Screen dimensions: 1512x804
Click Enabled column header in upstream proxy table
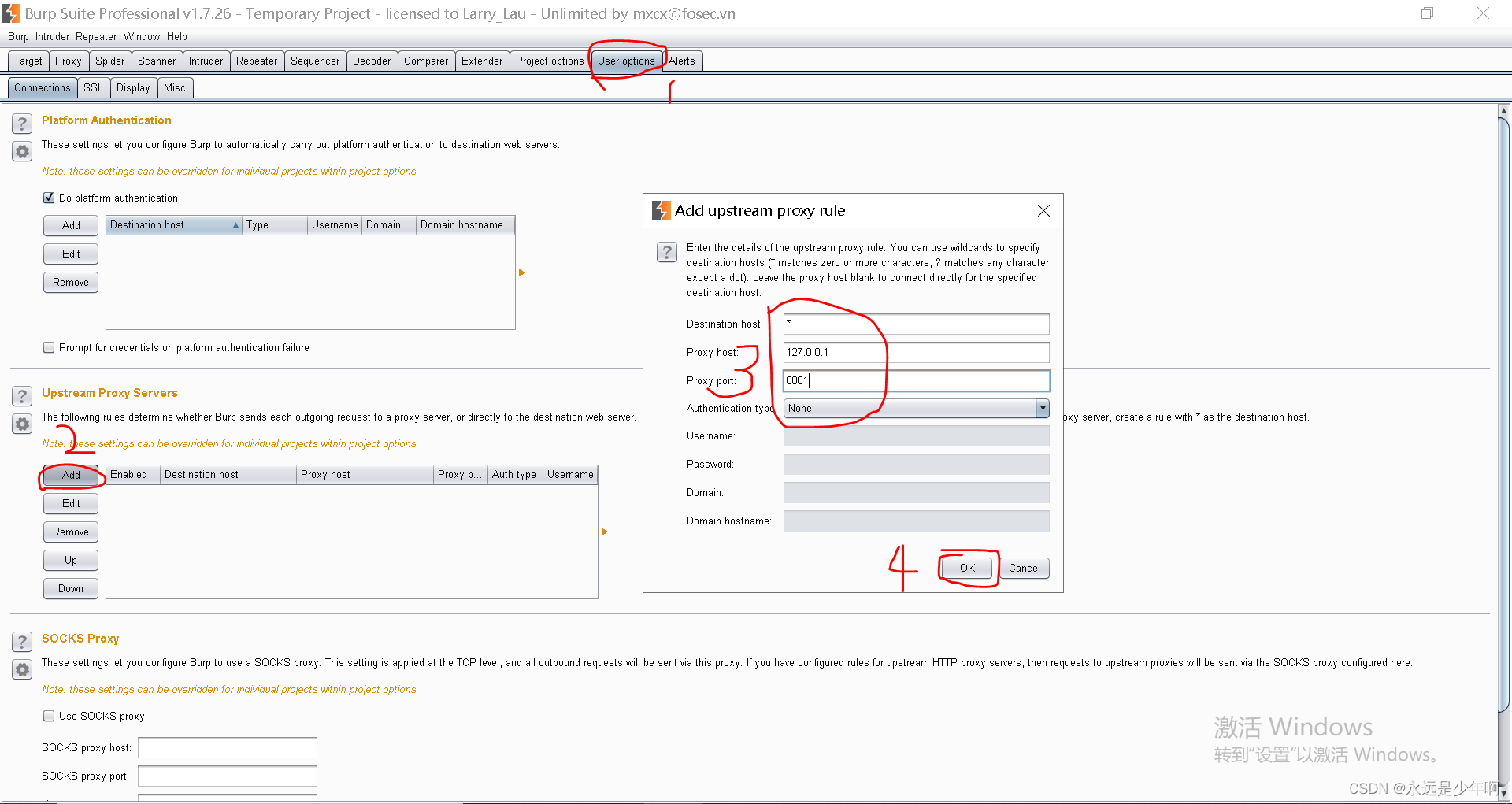pos(133,474)
